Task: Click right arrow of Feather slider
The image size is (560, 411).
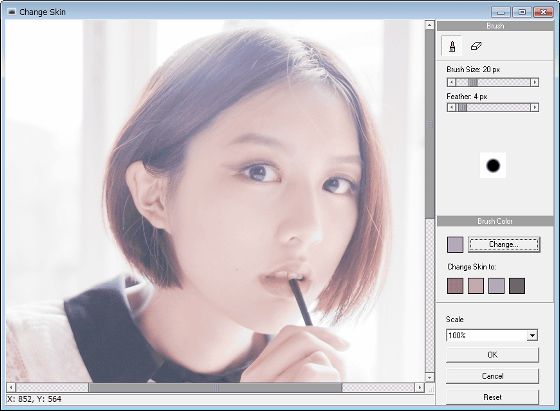Action: coord(534,107)
